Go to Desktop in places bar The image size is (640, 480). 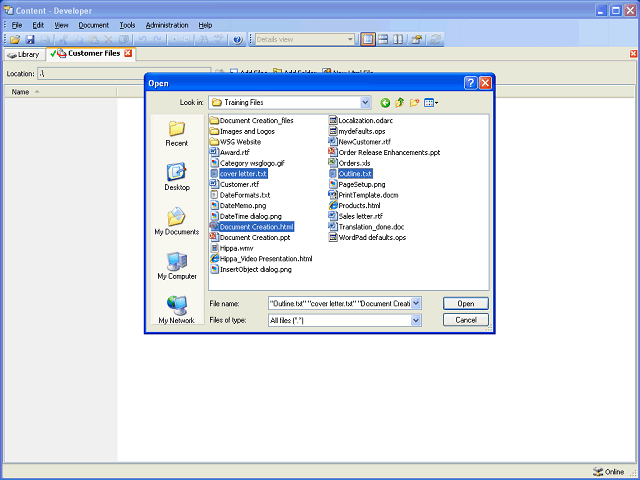(x=177, y=177)
